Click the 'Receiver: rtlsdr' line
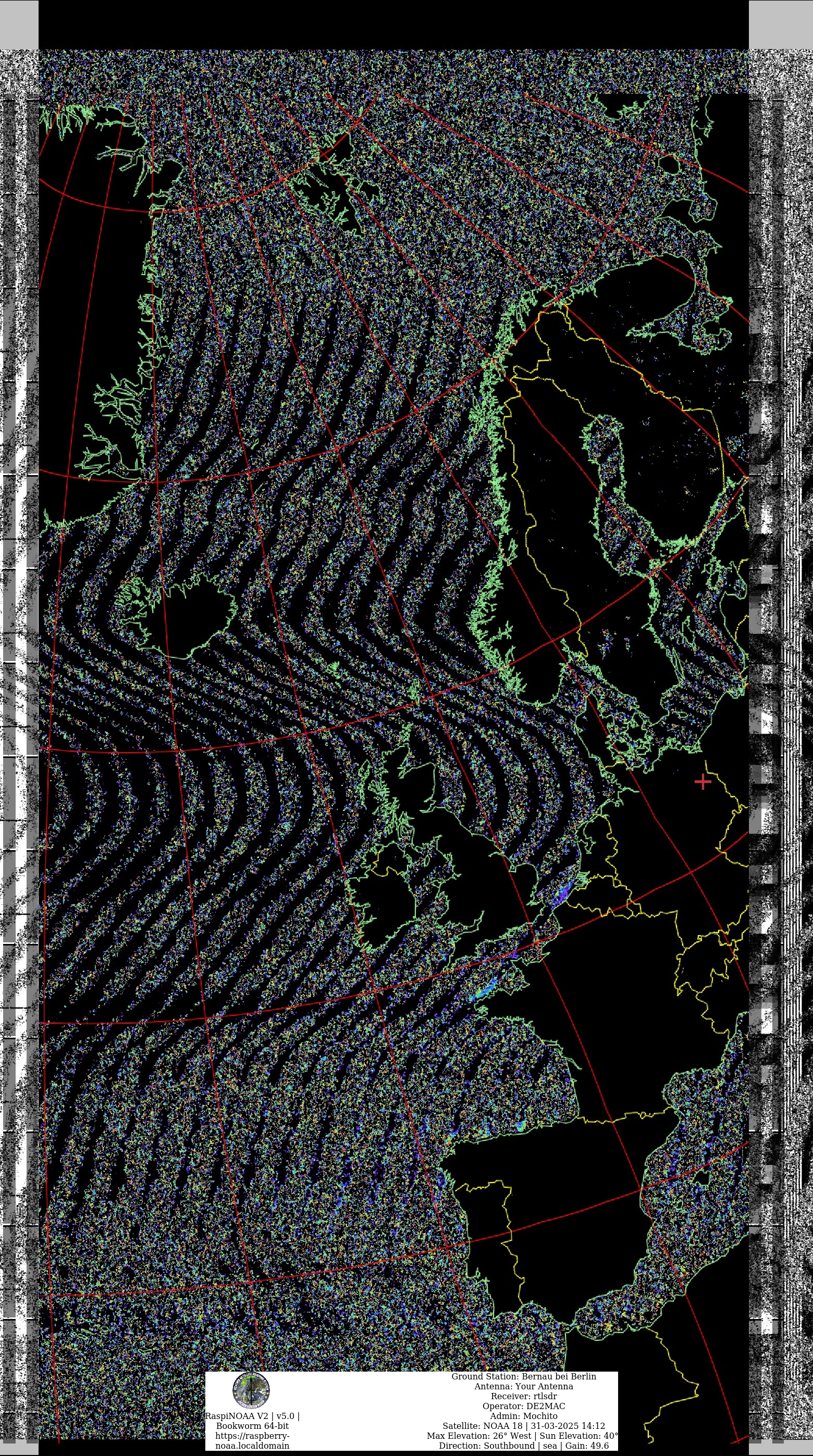 pyautogui.click(x=524, y=1396)
